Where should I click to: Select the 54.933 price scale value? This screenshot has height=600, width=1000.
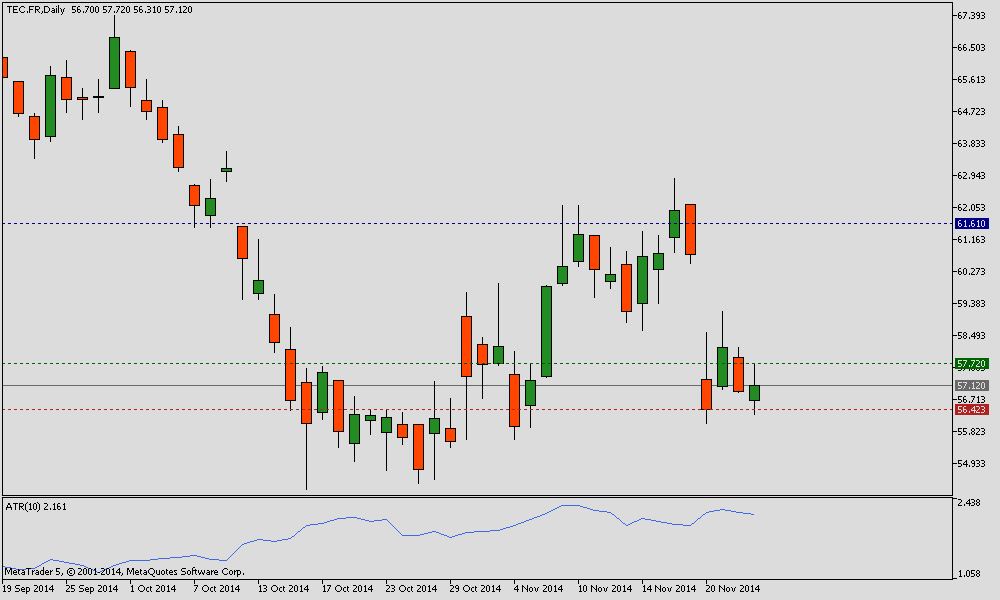point(971,464)
